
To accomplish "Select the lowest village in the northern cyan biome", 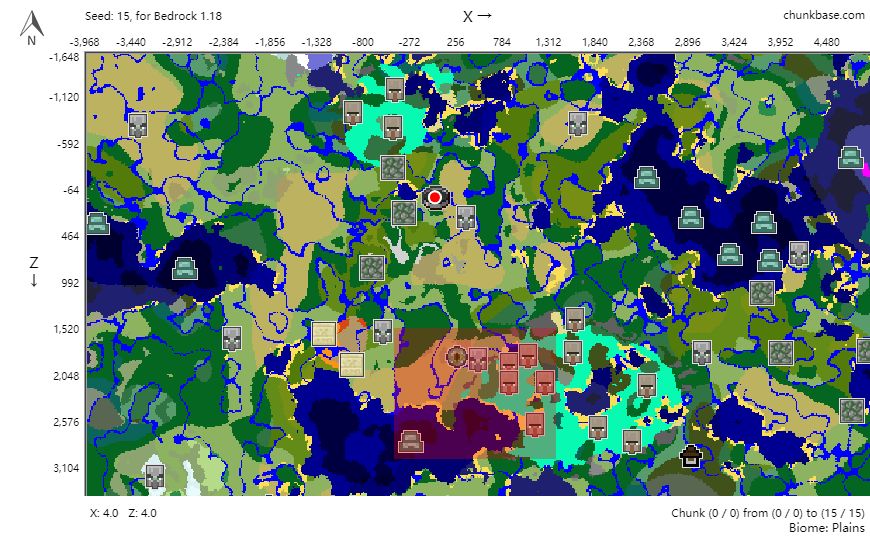I will (392, 128).
